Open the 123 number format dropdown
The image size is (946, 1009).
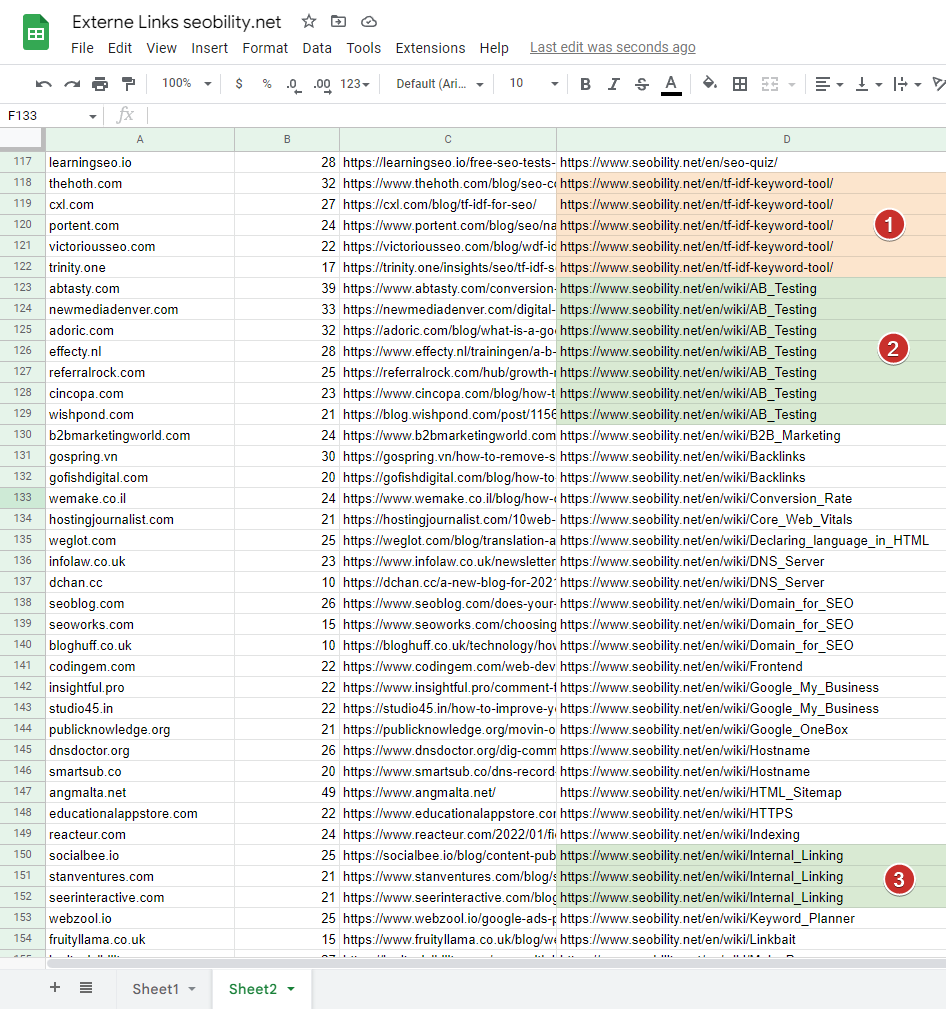pos(355,84)
